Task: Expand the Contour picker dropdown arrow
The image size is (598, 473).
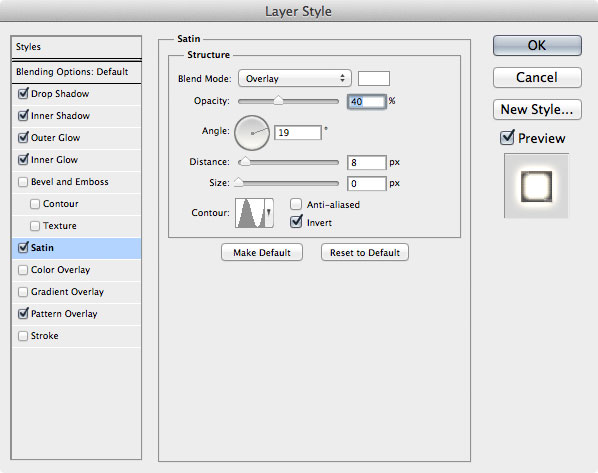Action: 268,213
